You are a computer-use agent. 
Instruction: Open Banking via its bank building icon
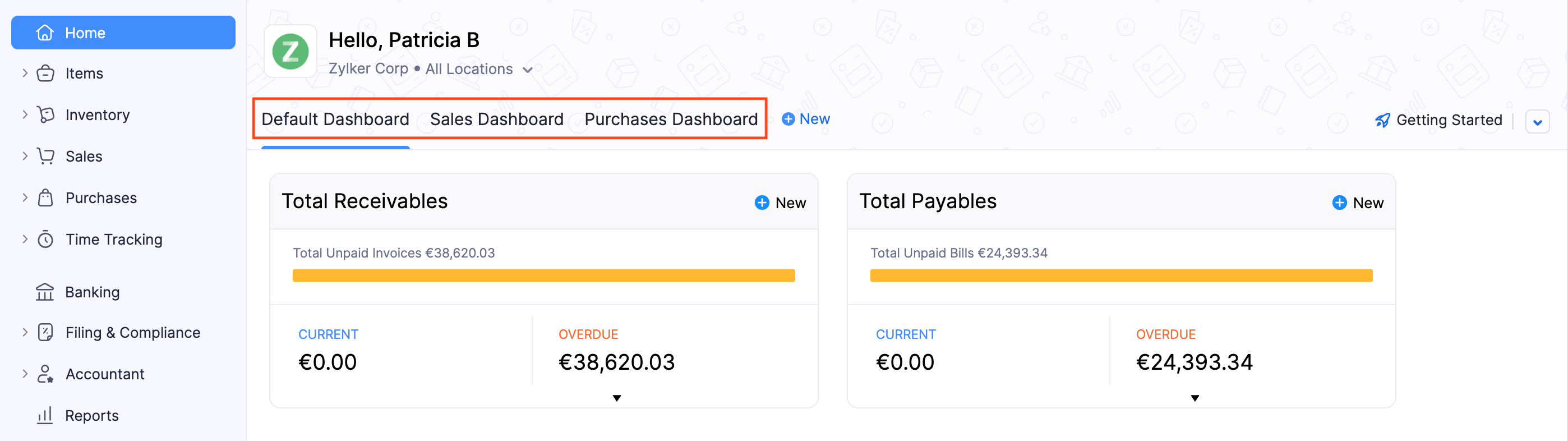click(45, 292)
